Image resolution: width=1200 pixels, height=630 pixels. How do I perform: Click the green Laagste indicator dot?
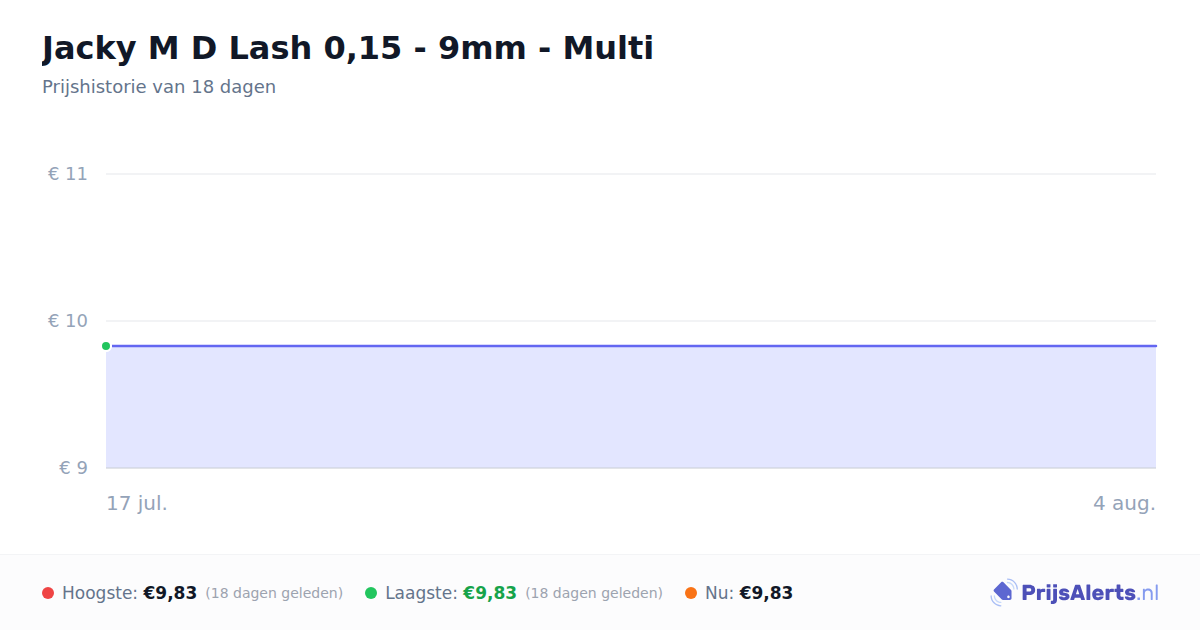(x=371, y=593)
